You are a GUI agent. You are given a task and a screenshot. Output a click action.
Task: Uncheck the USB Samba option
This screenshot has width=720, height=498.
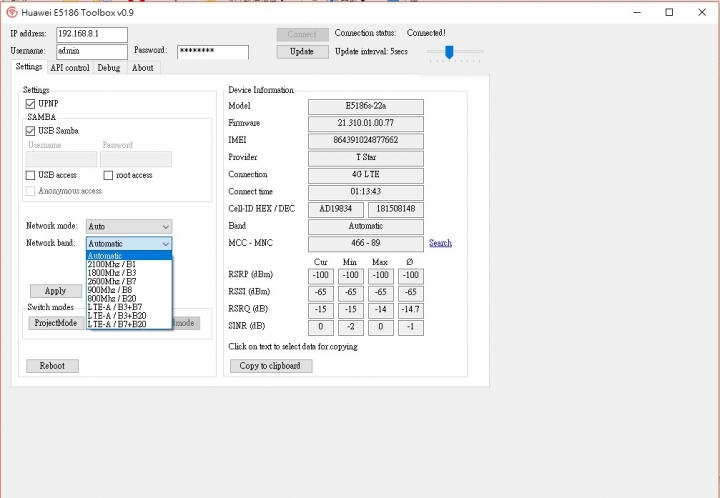point(30,130)
